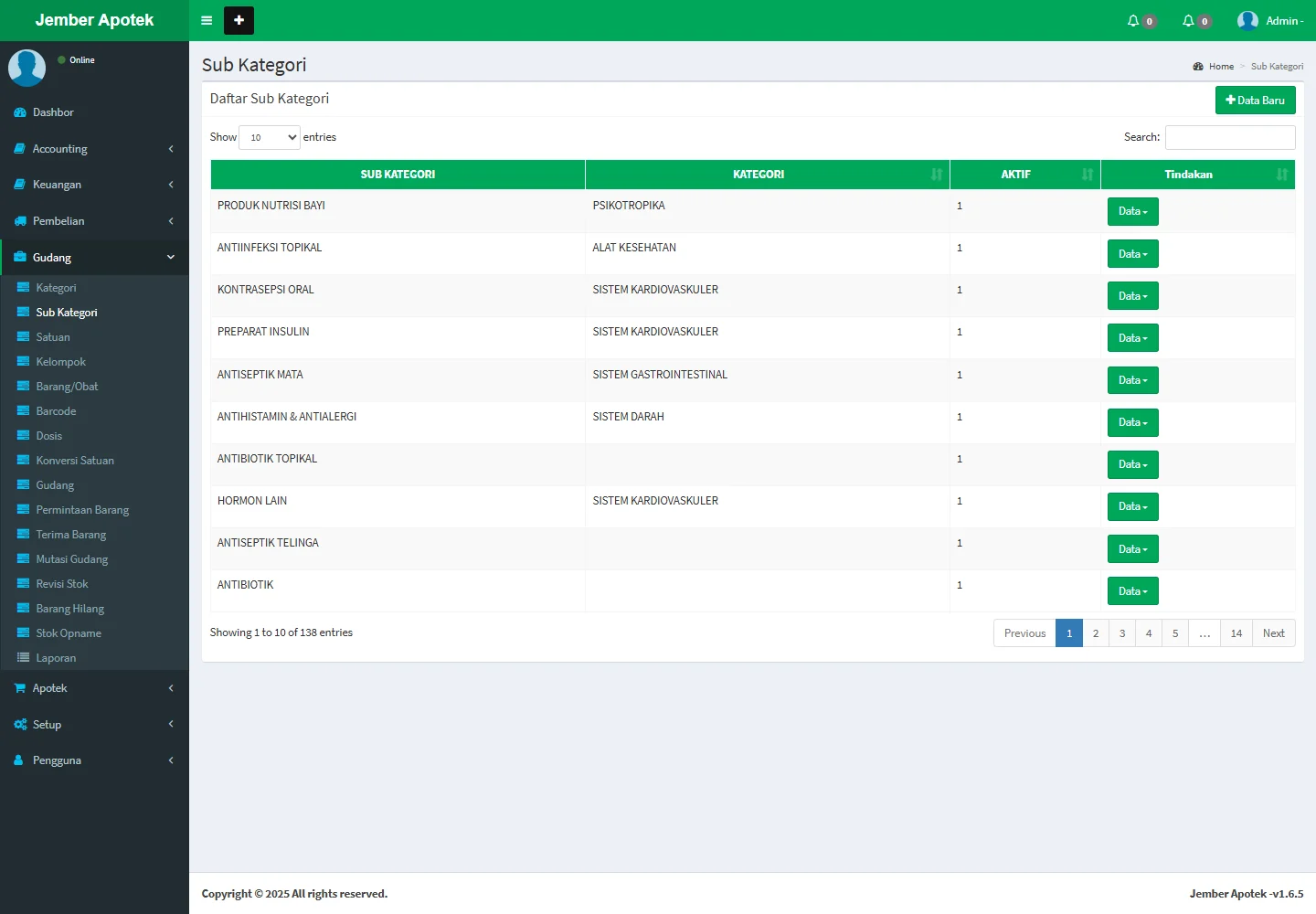This screenshot has width=1316, height=914.
Task: Open Data dropdown for PRODUK NUTRISI BAYI
Action: pos(1132,211)
